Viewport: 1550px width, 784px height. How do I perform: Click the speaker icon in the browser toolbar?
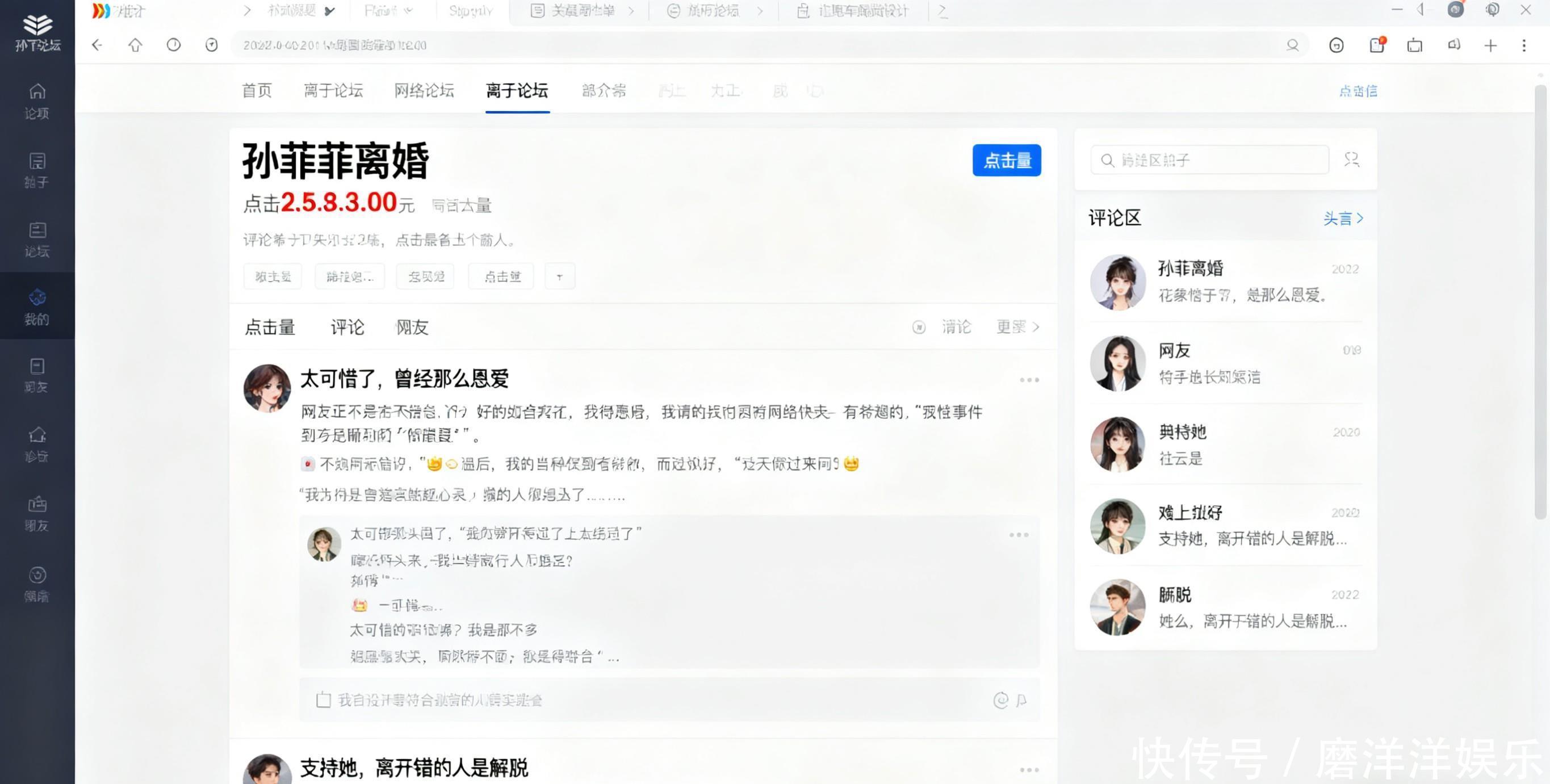coord(1453,45)
